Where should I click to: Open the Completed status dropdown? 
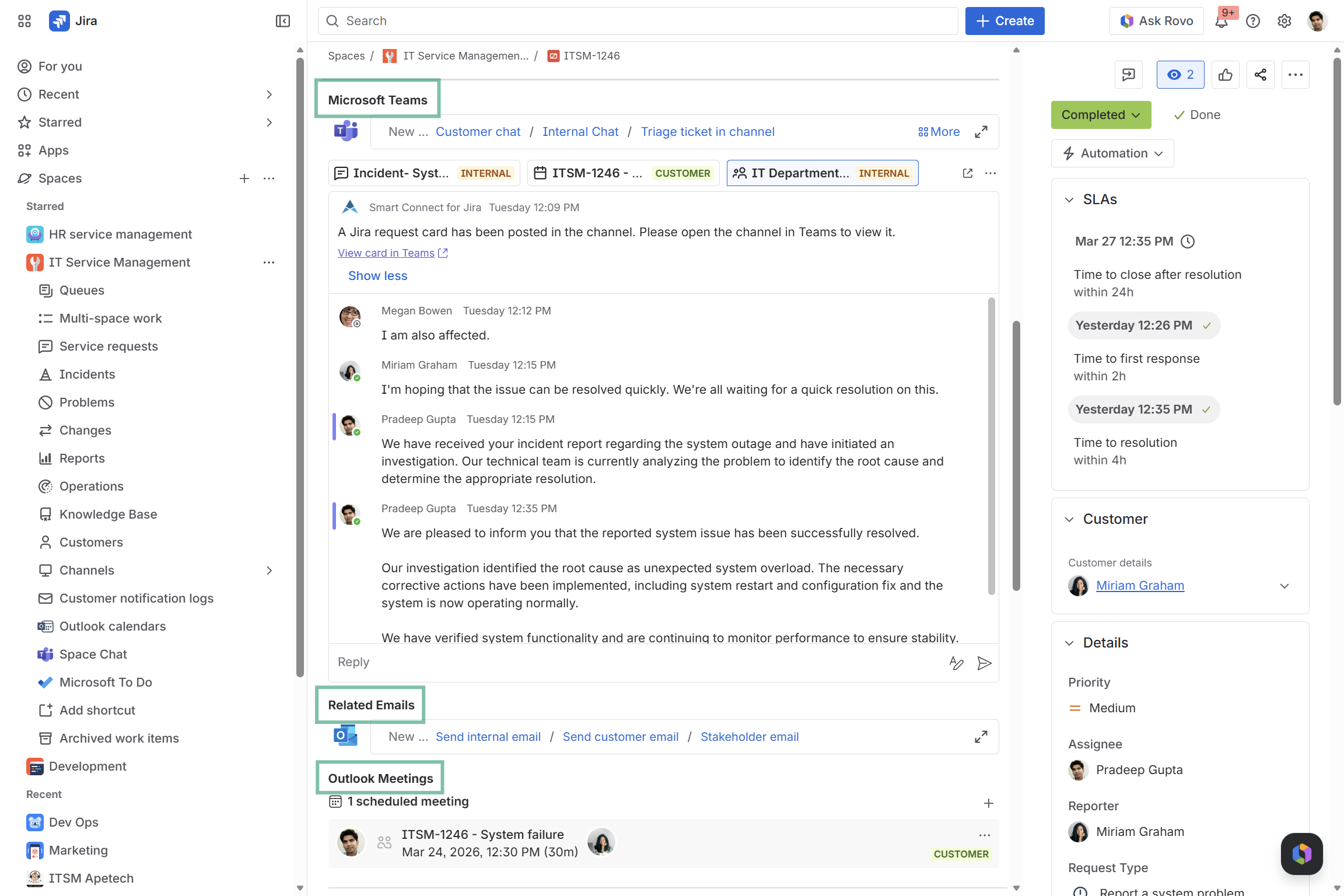[x=1101, y=115]
